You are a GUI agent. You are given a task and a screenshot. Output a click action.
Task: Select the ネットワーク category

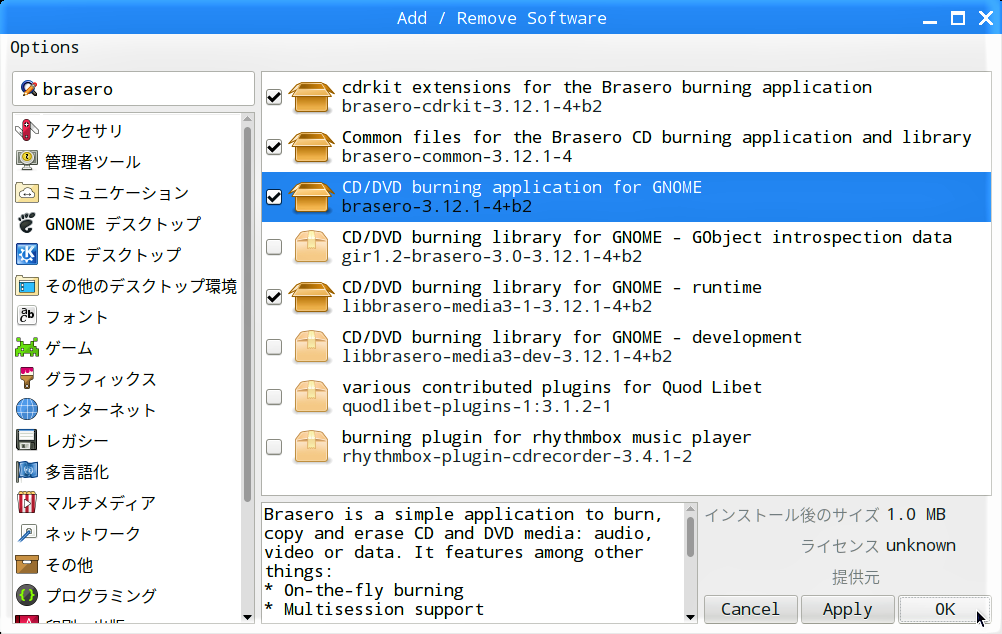[x=93, y=534]
